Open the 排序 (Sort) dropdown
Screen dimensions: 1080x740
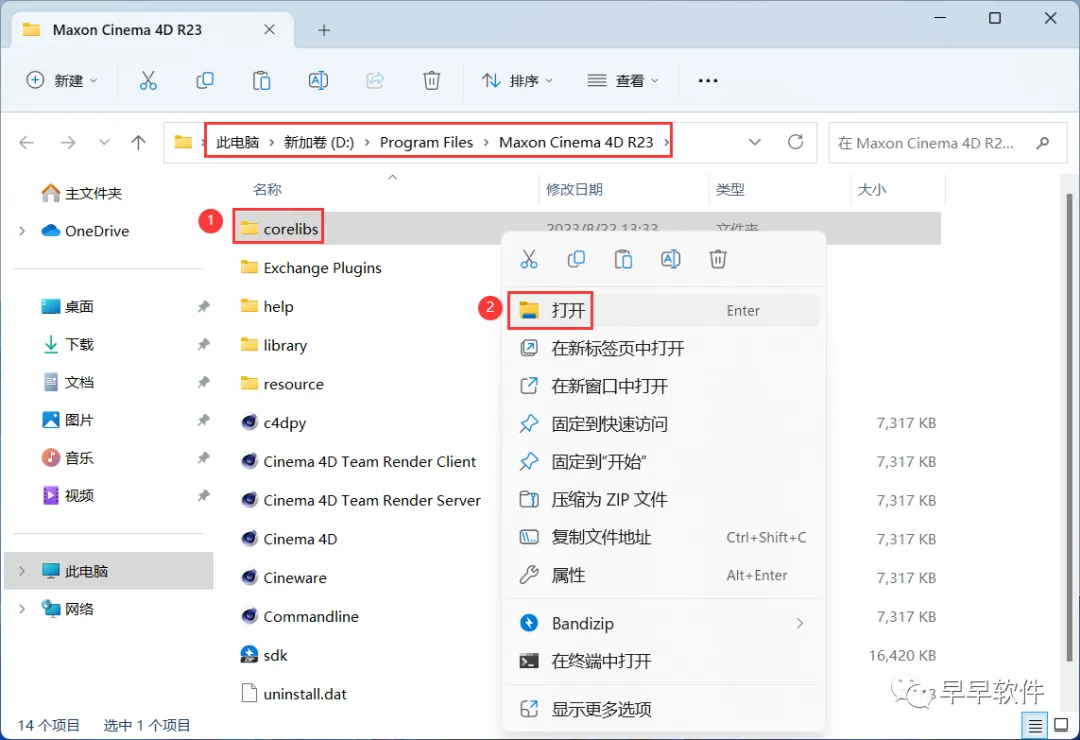[517, 81]
